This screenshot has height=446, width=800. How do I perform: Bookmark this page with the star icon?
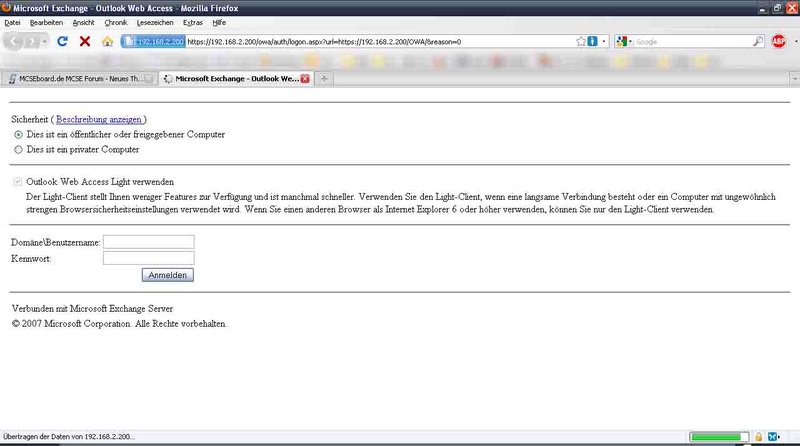581,41
